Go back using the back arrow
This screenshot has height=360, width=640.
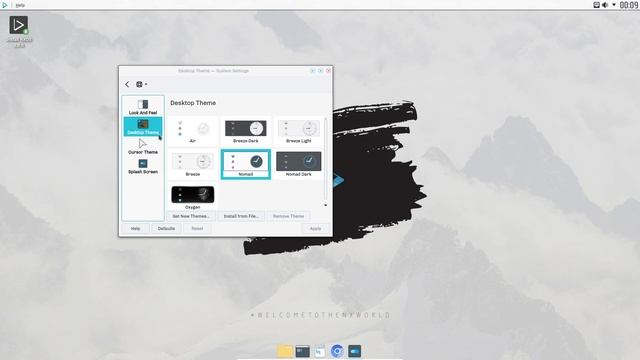(127, 84)
